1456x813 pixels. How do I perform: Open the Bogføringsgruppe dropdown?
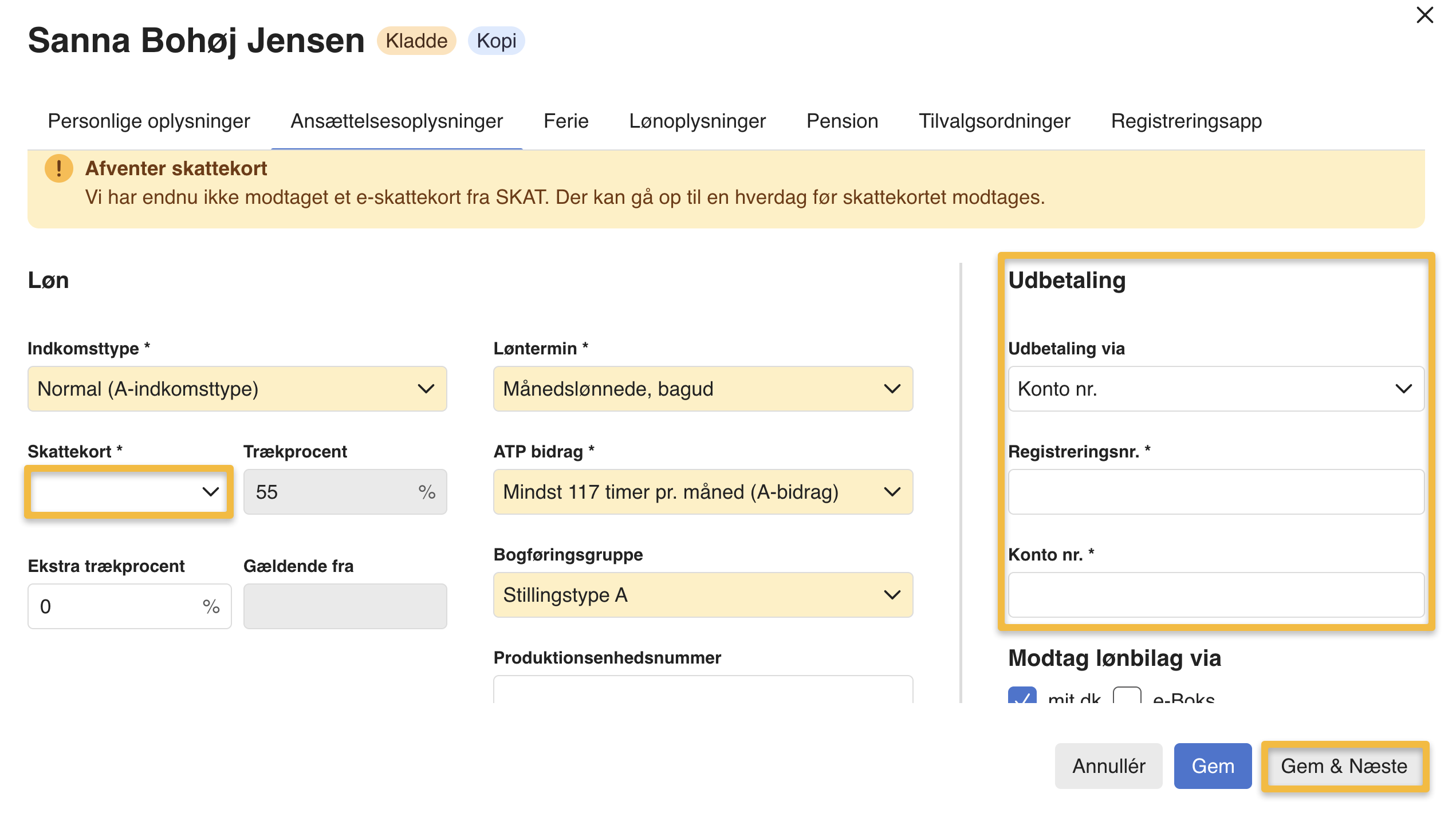tap(703, 595)
